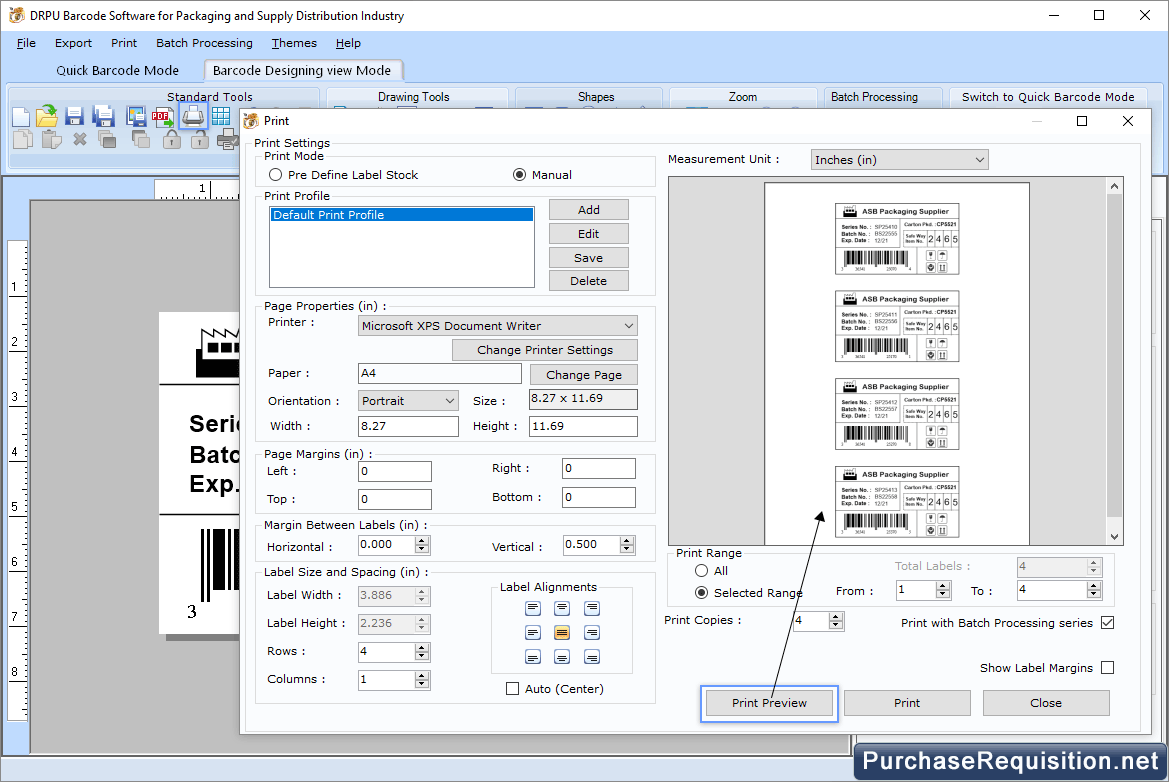Click the Change Printer Settings button
This screenshot has width=1169, height=782.
coord(544,349)
